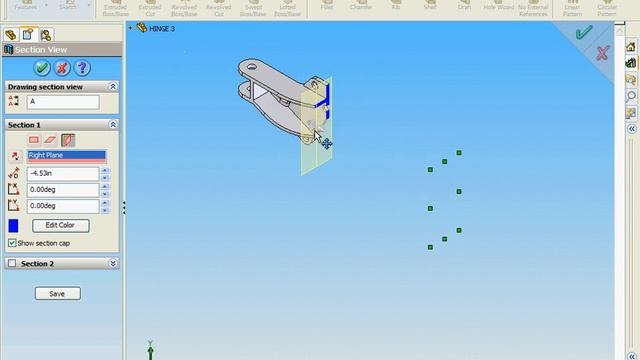Open File Explorer task pane icon
Viewport: 640px width, 360px height.
coord(631,79)
